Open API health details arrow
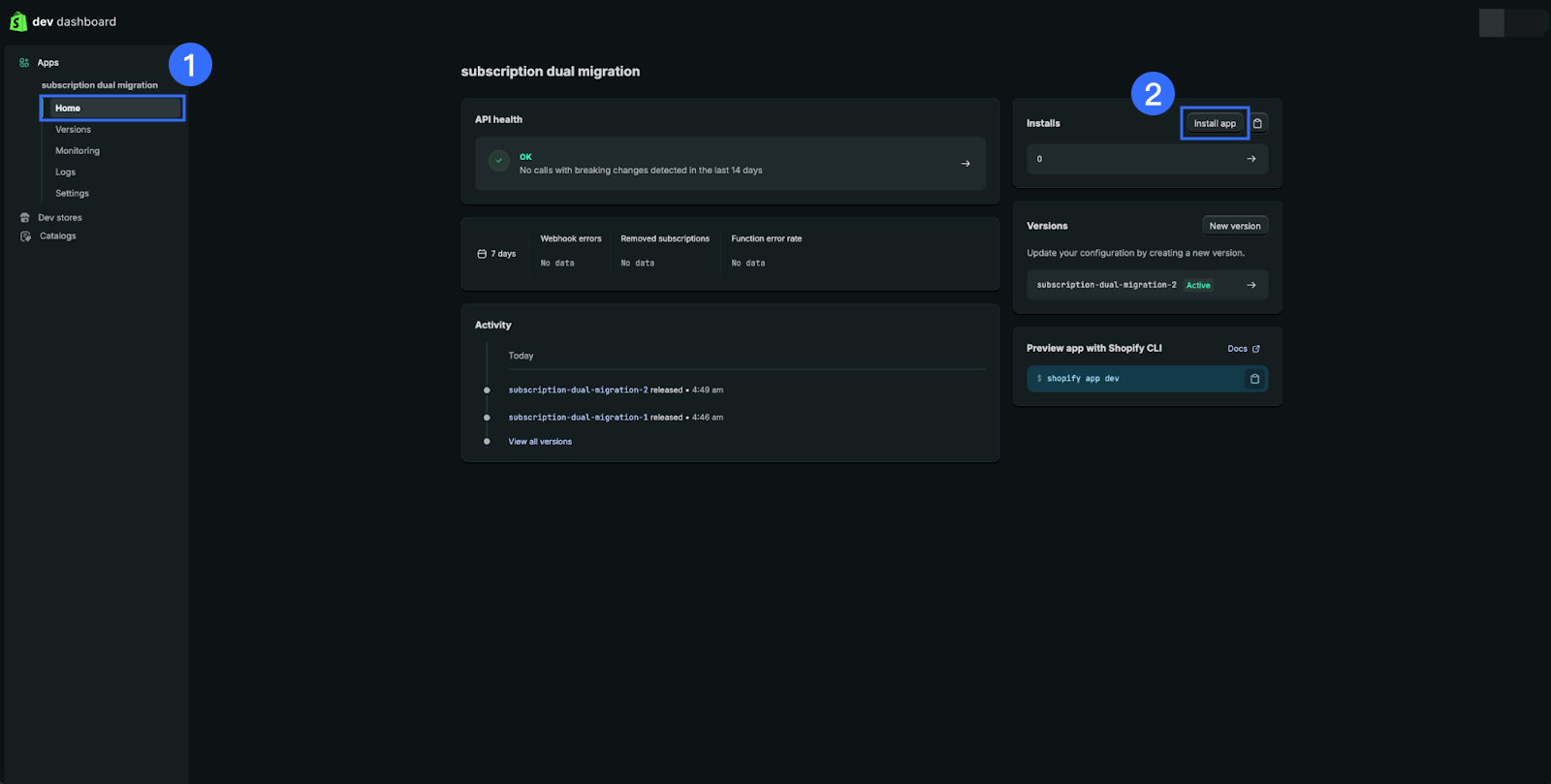 coord(965,164)
